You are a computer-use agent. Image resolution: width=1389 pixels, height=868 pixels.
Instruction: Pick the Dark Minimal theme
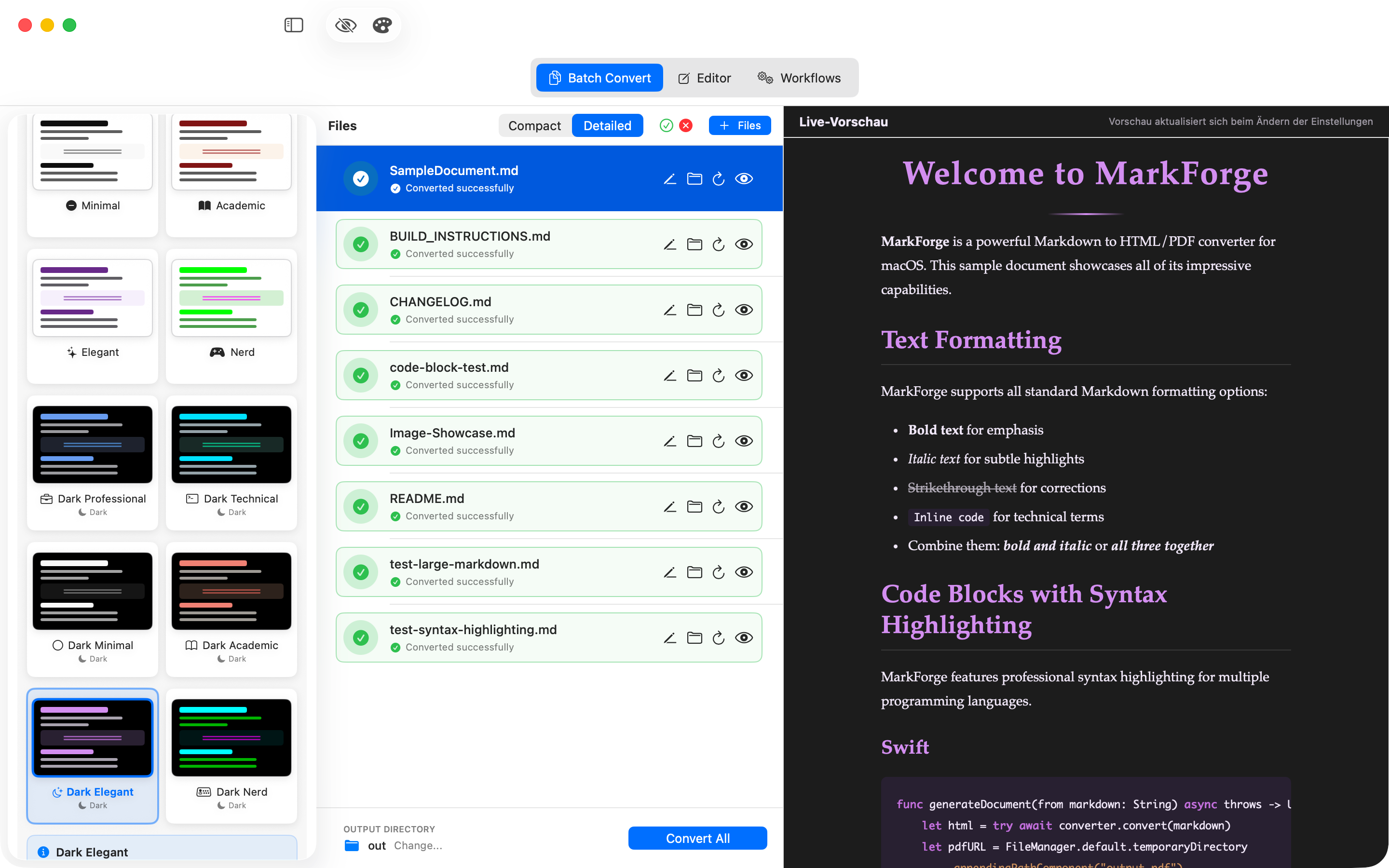(93, 609)
